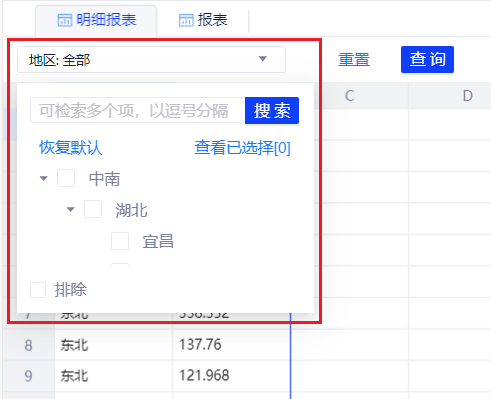Click the 查询 button

coord(427,59)
